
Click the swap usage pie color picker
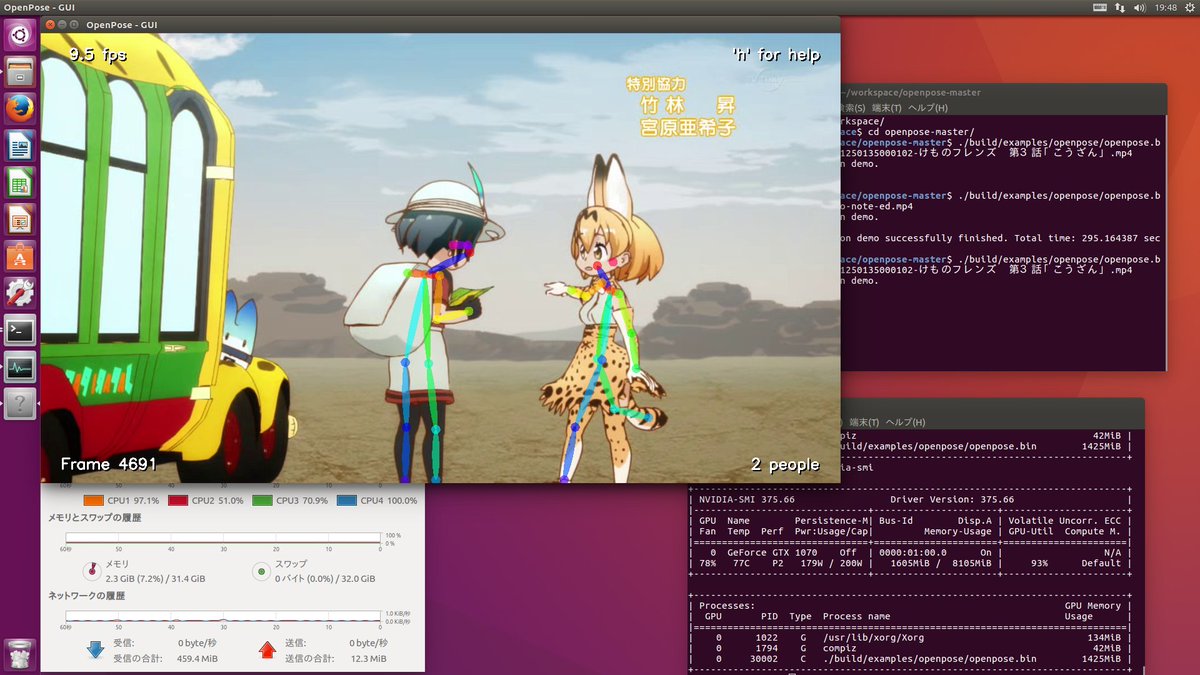261,571
